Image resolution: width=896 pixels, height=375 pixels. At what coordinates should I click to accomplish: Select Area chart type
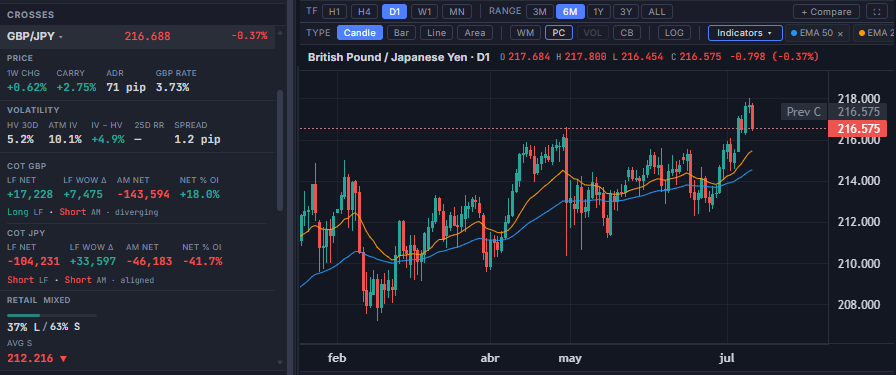pos(475,33)
